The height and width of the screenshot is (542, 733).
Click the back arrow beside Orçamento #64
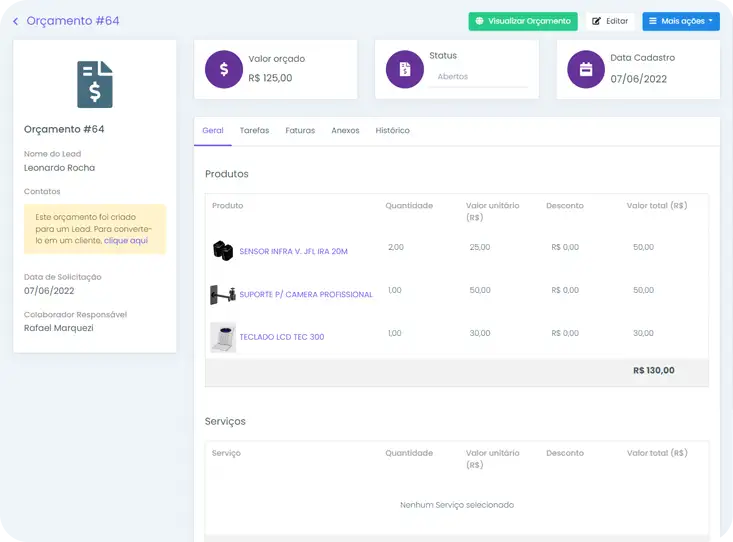tap(15, 21)
